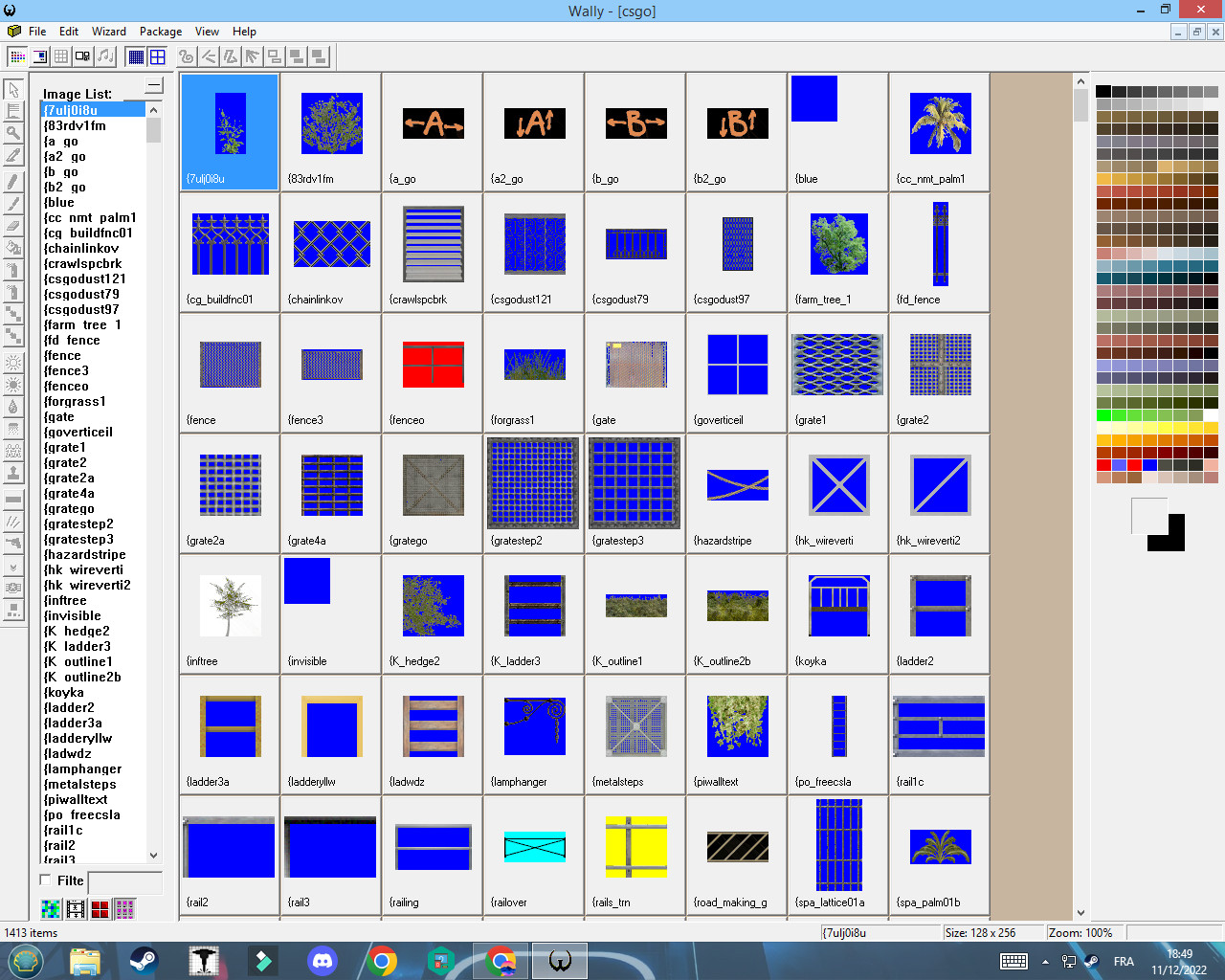Pick the black swatch in palette's top row
1225x980 pixels.
point(1103,92)
